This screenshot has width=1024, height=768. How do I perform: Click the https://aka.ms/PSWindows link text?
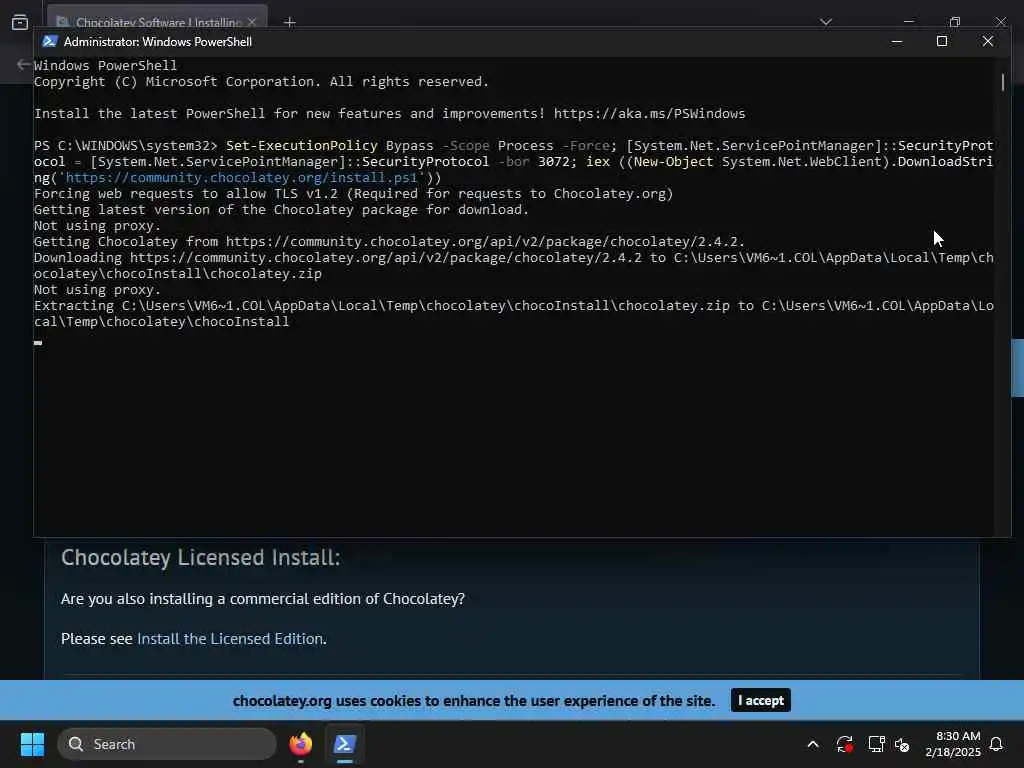pyautogui.click(x=649, y=114)
